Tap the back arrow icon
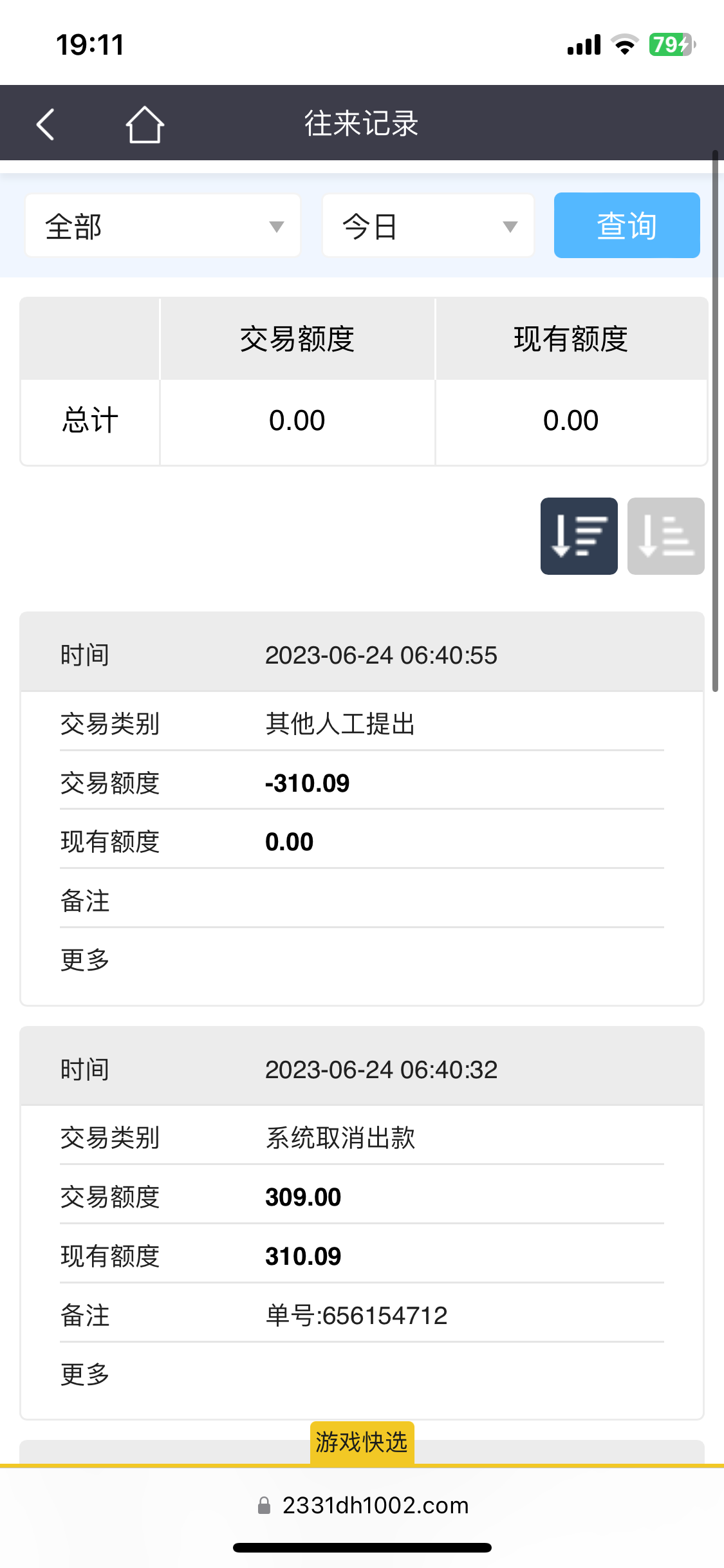Viewport: 724px width, 1568px height. tap(46, 124)
